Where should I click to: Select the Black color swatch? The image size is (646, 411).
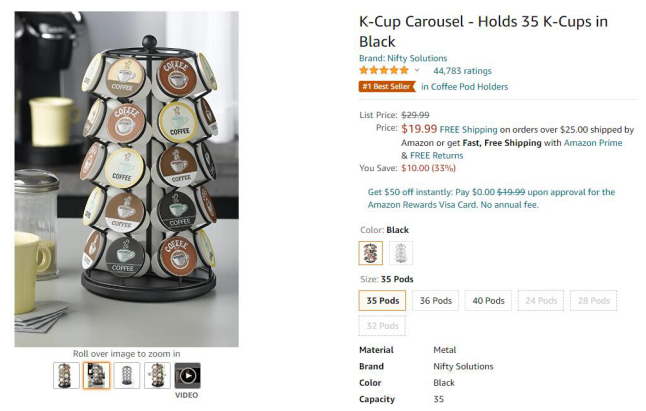(x=370, y=253)
